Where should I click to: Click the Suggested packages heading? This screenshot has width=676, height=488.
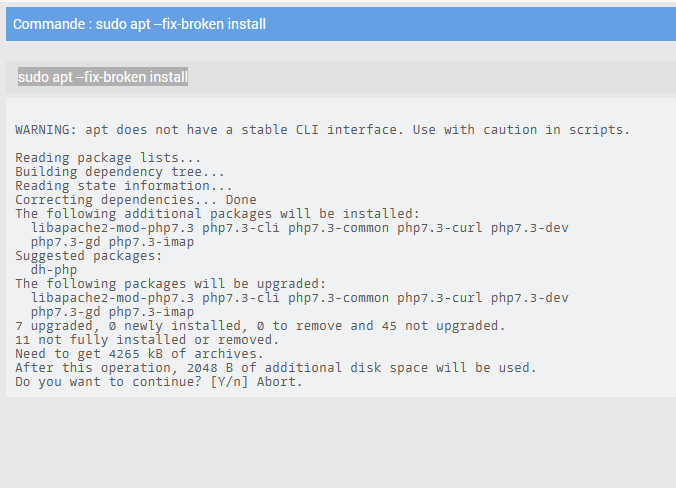tap(89, 256)
